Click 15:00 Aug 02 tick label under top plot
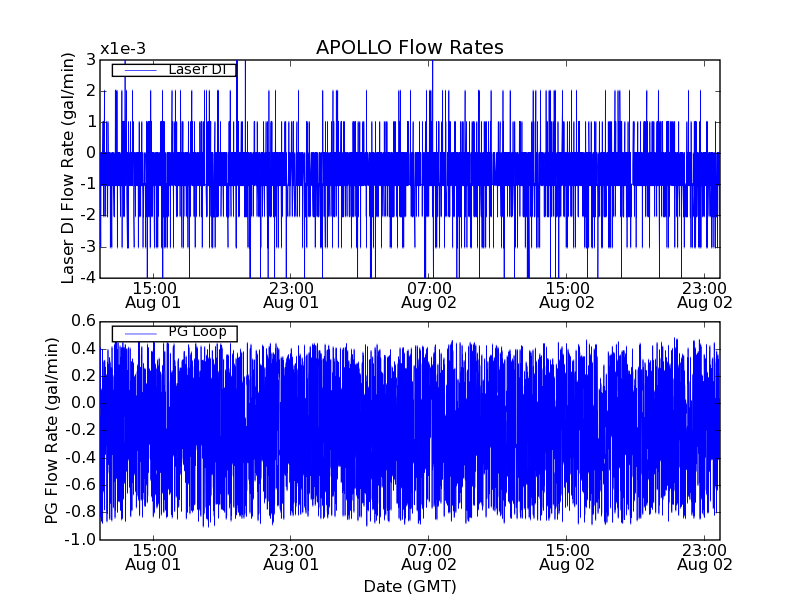This screenshot has width=800, height=600. click(x=566, y=294)
